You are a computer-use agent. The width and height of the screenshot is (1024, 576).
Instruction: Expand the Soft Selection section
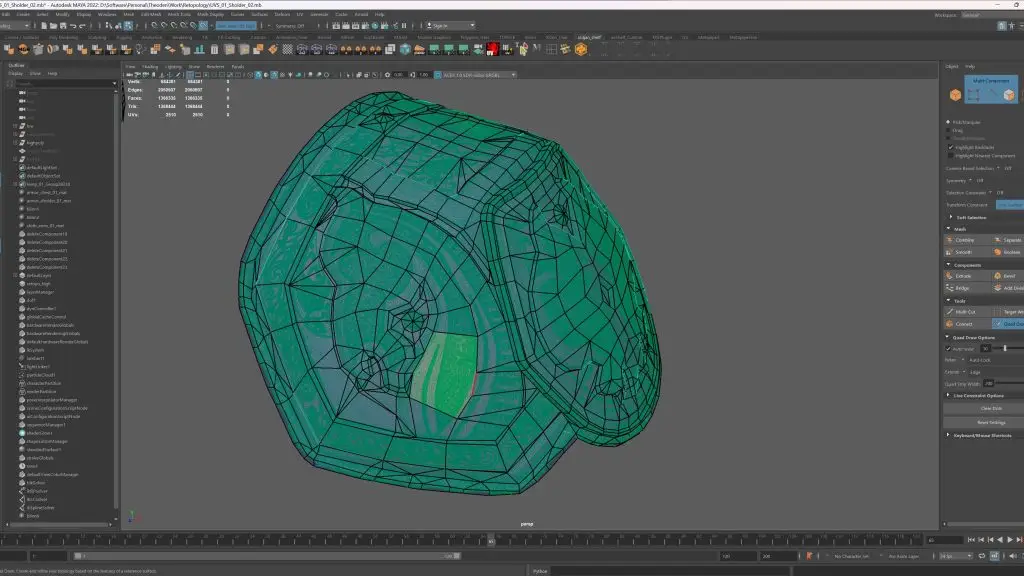pyautogui.click(x=973, y=216)
